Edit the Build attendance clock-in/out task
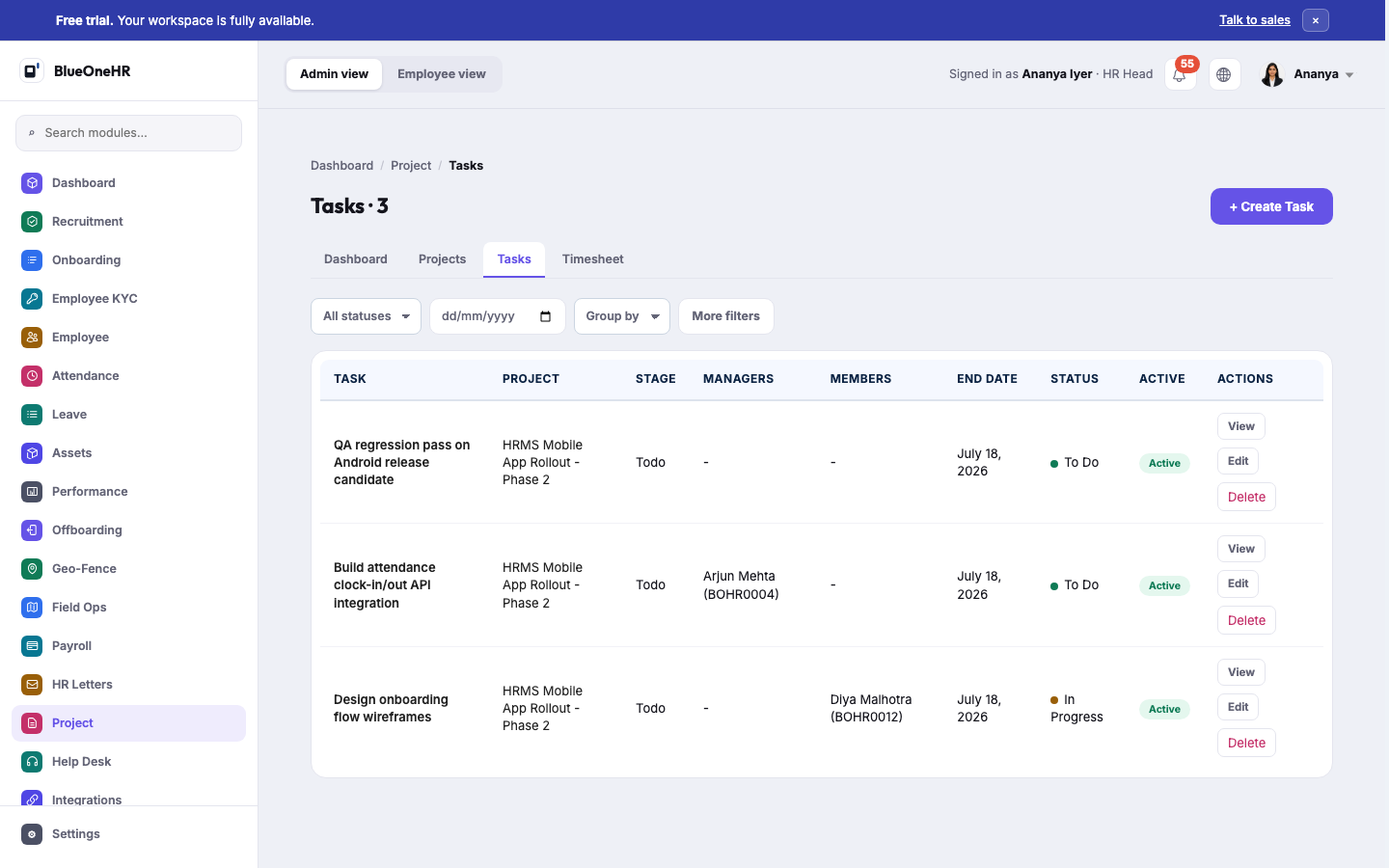This screenshot has height=868, width=1389. click(x=1239, y=583)
